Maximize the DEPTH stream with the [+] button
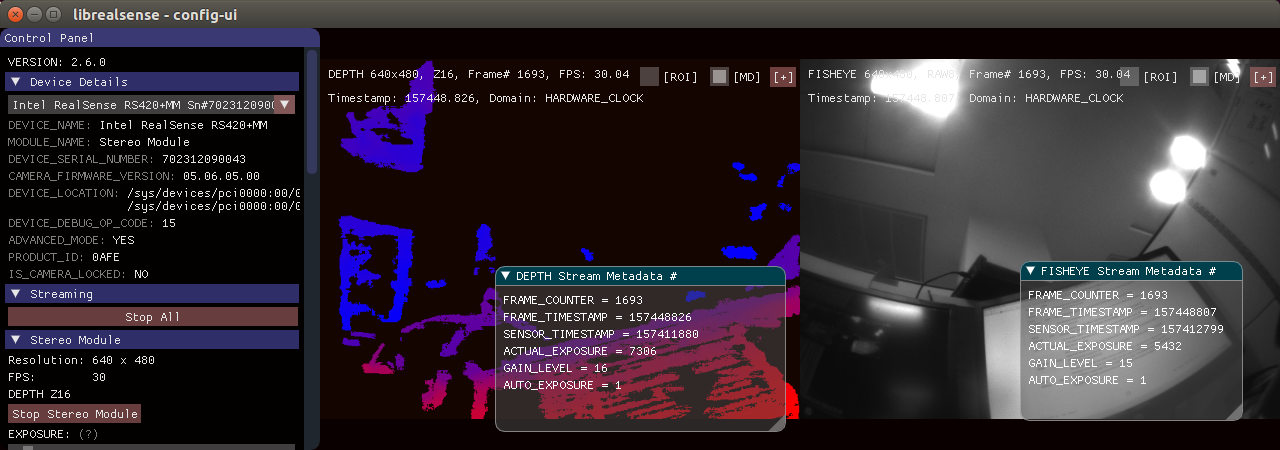The width and height of the screenshot is (1280, 450). click(x=782, y=77)
